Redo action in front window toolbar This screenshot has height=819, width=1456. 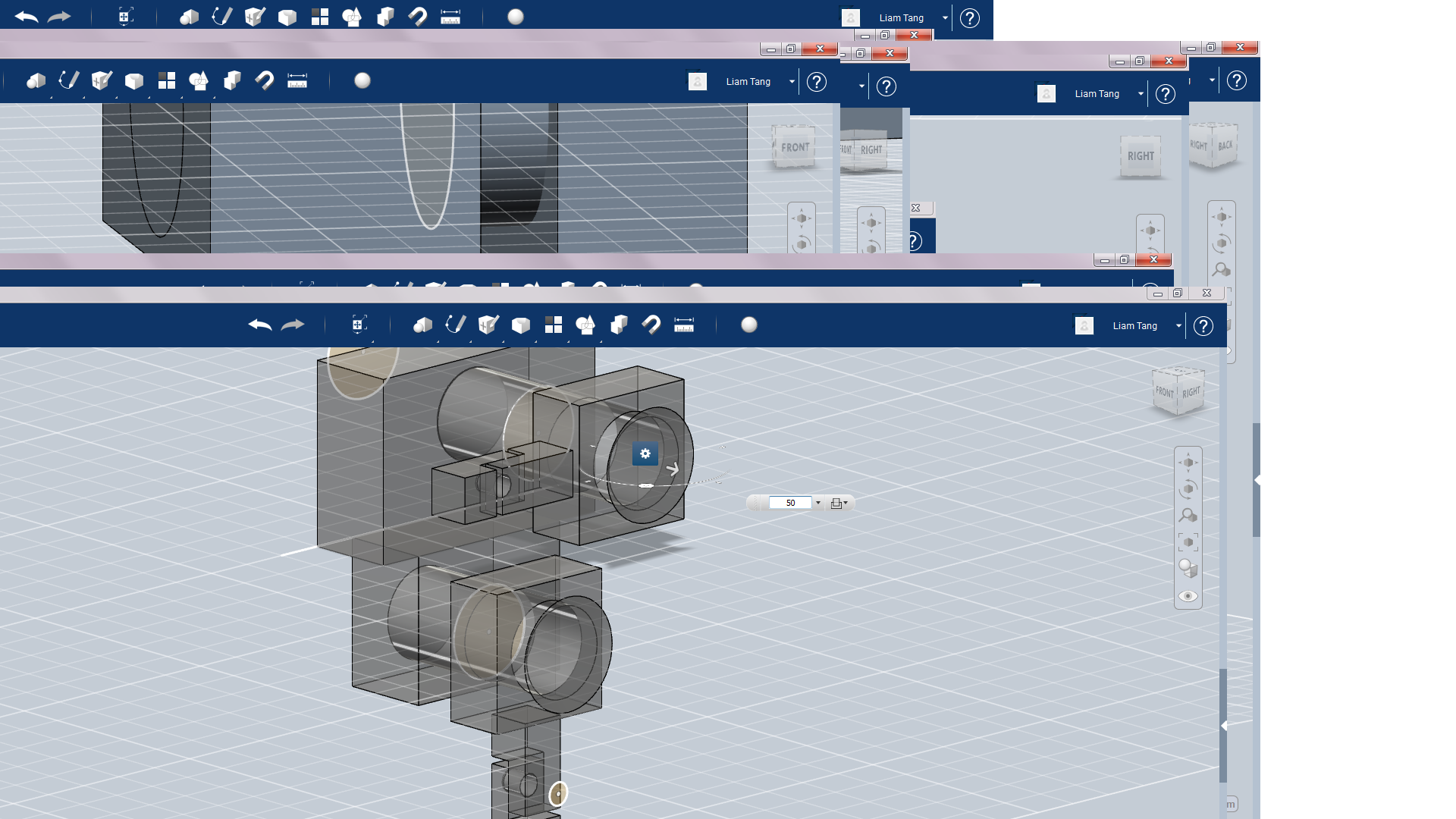293,325
